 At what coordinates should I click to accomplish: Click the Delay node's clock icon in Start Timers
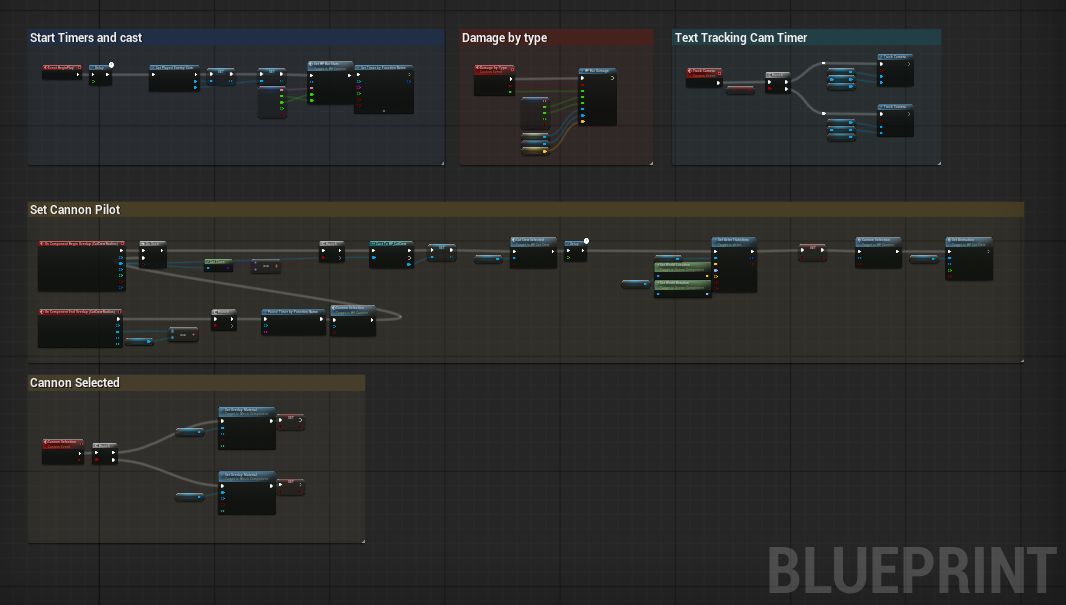(x=111, y=65)
